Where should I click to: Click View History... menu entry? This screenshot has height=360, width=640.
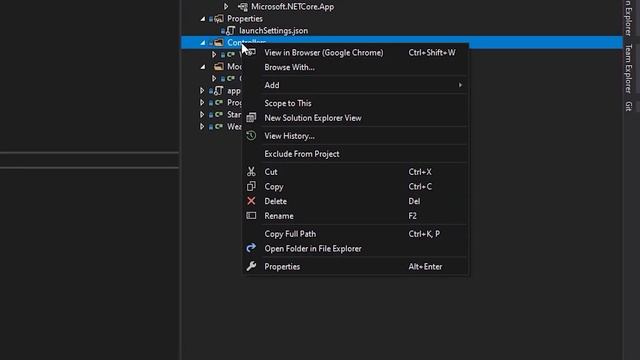(355, 136)
